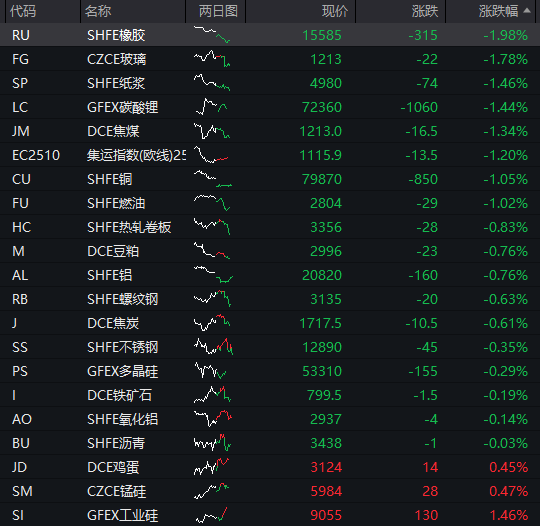Sort by the 涨跌幅 column arrow

click(x=527, y=11)
